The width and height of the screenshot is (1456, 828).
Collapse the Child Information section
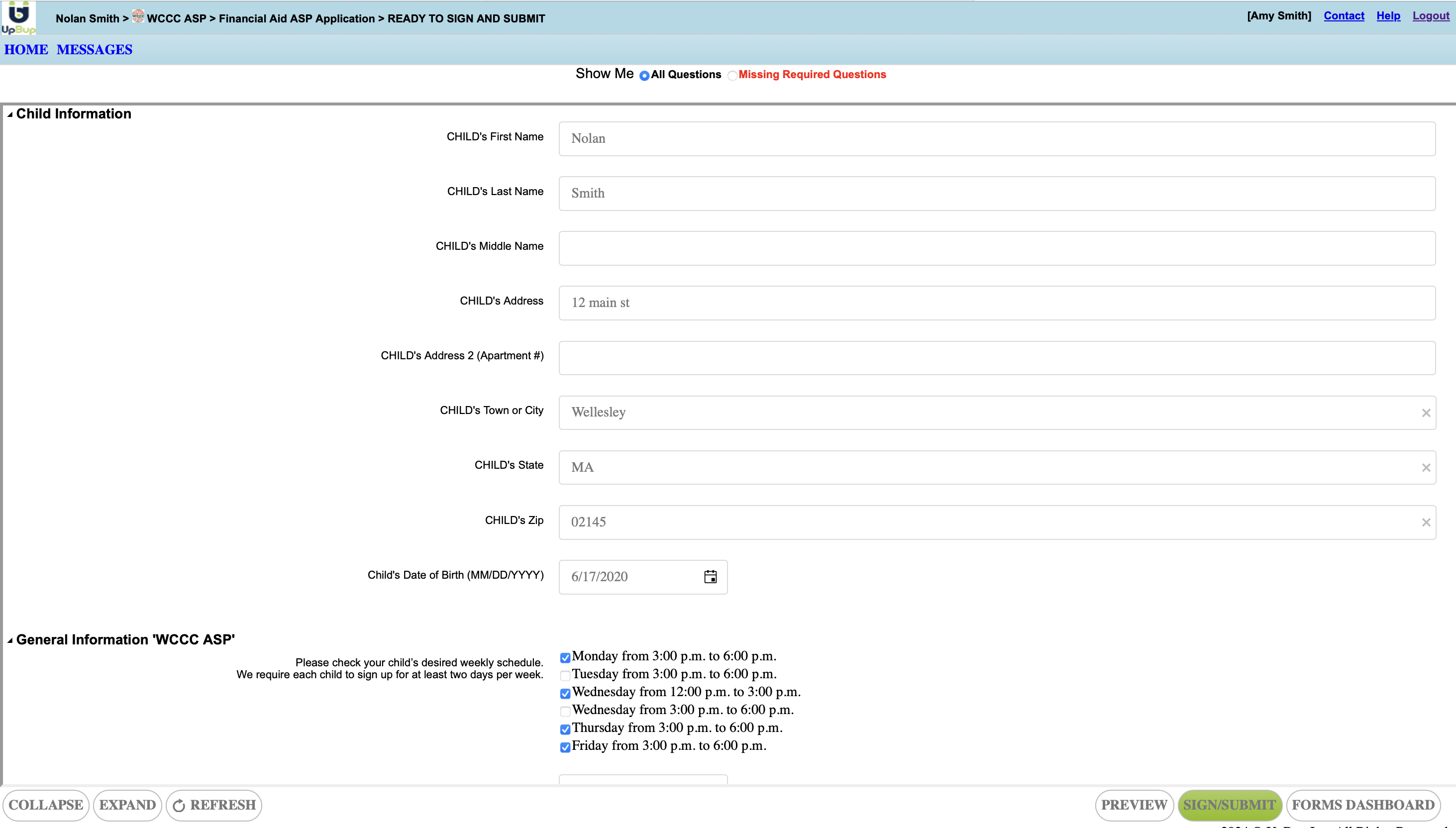(x=9, y=114)
